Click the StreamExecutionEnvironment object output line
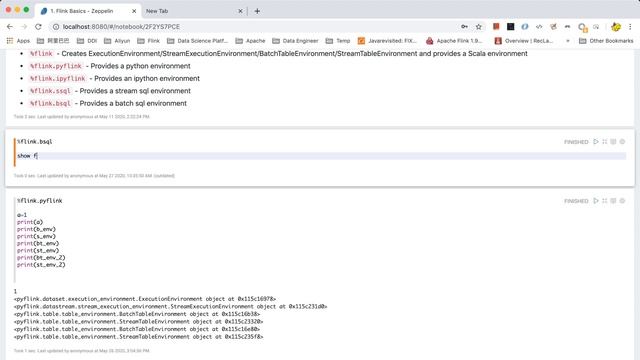640x360 pixels. pos(171,307)
